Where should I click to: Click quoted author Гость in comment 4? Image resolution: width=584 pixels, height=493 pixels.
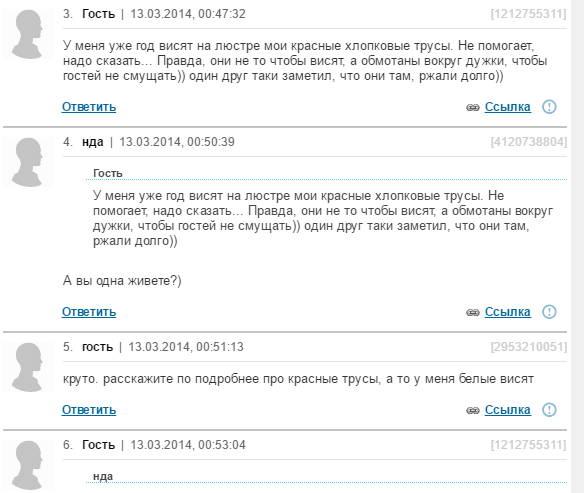click(108, 173)
